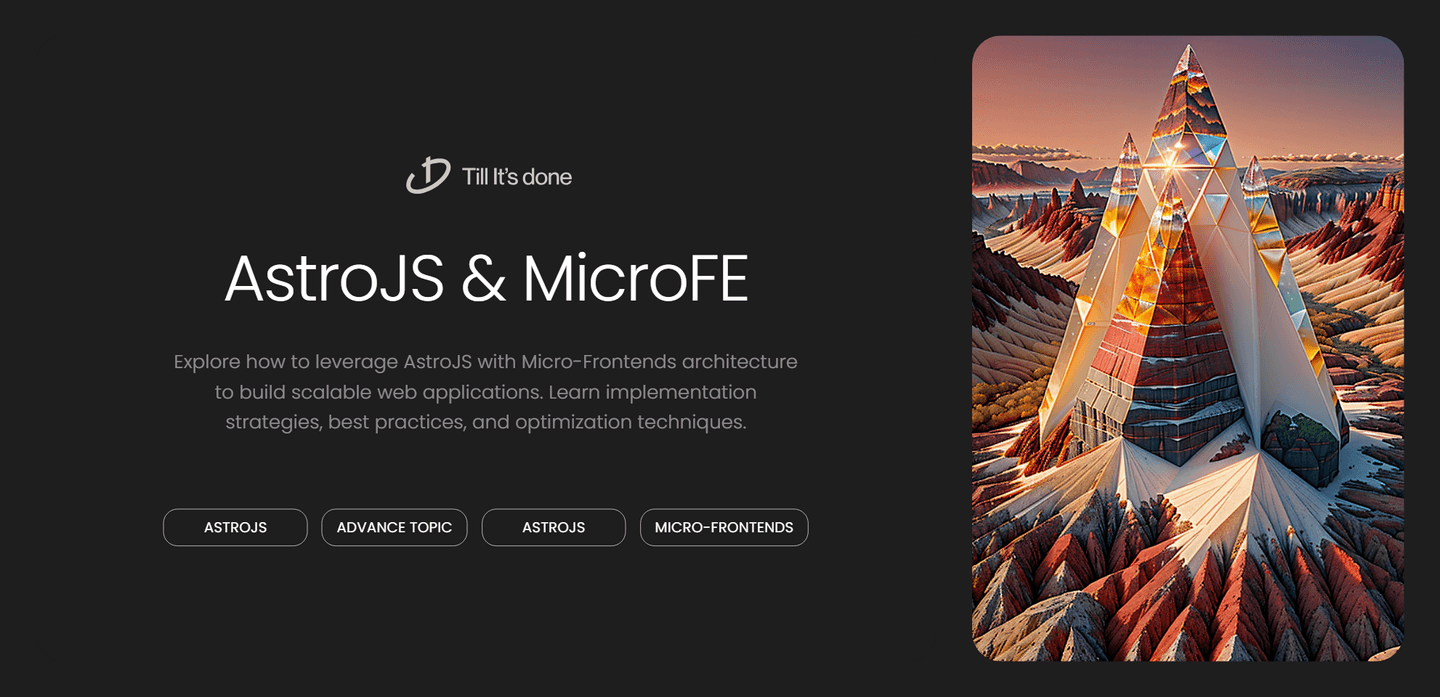The image size is (1440, 697).
Task: Click the Till It's done logo icon
Action: tap(428, 176)
